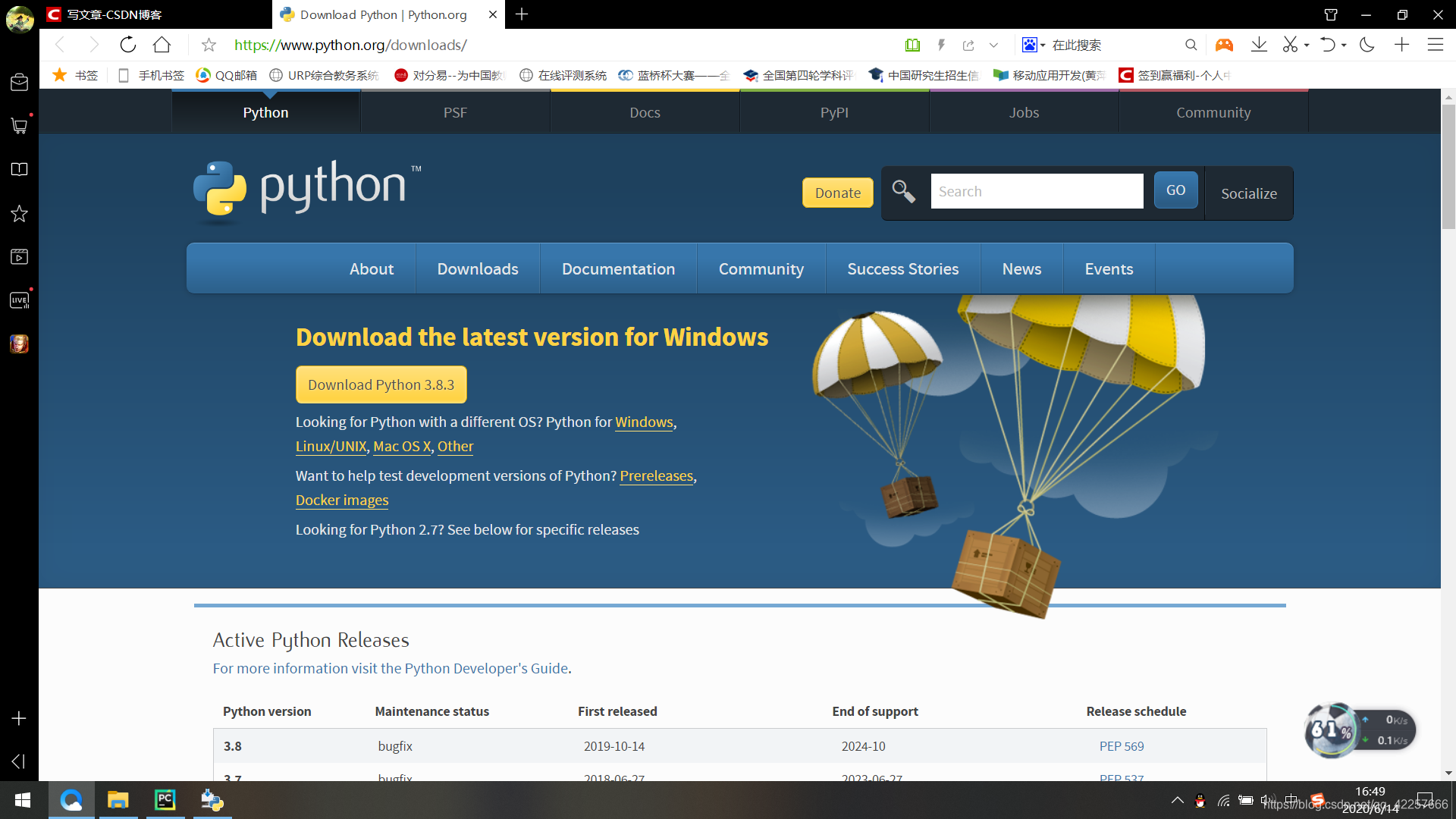
Task: Click the browser search magnifier beside 在此搜索
Action: (1191, 45)
